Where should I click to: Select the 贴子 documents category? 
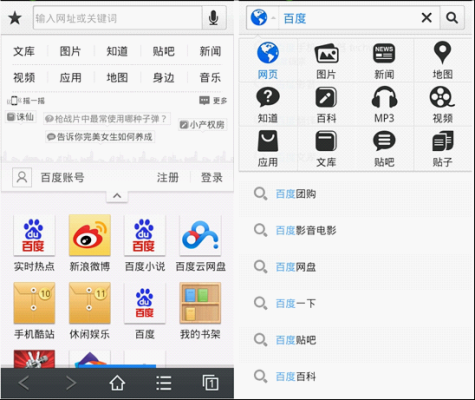point(442,149)
